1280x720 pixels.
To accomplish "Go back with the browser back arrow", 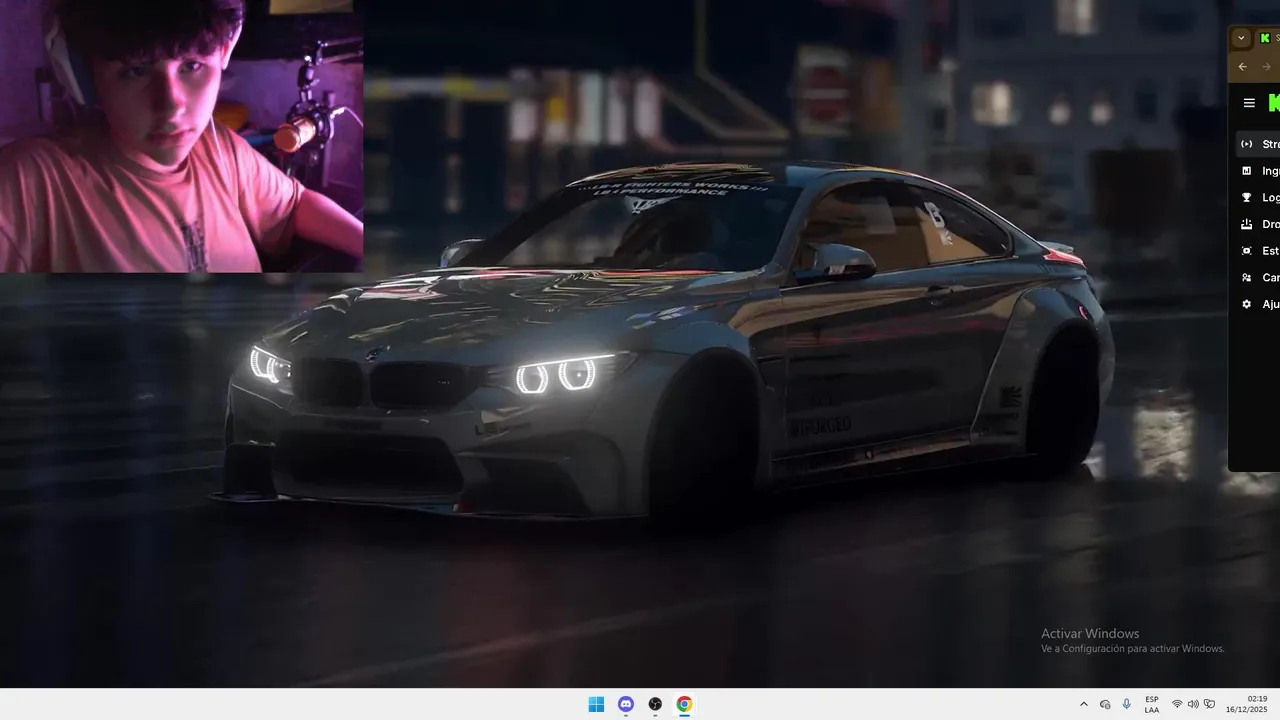I will pos(1243,67).
